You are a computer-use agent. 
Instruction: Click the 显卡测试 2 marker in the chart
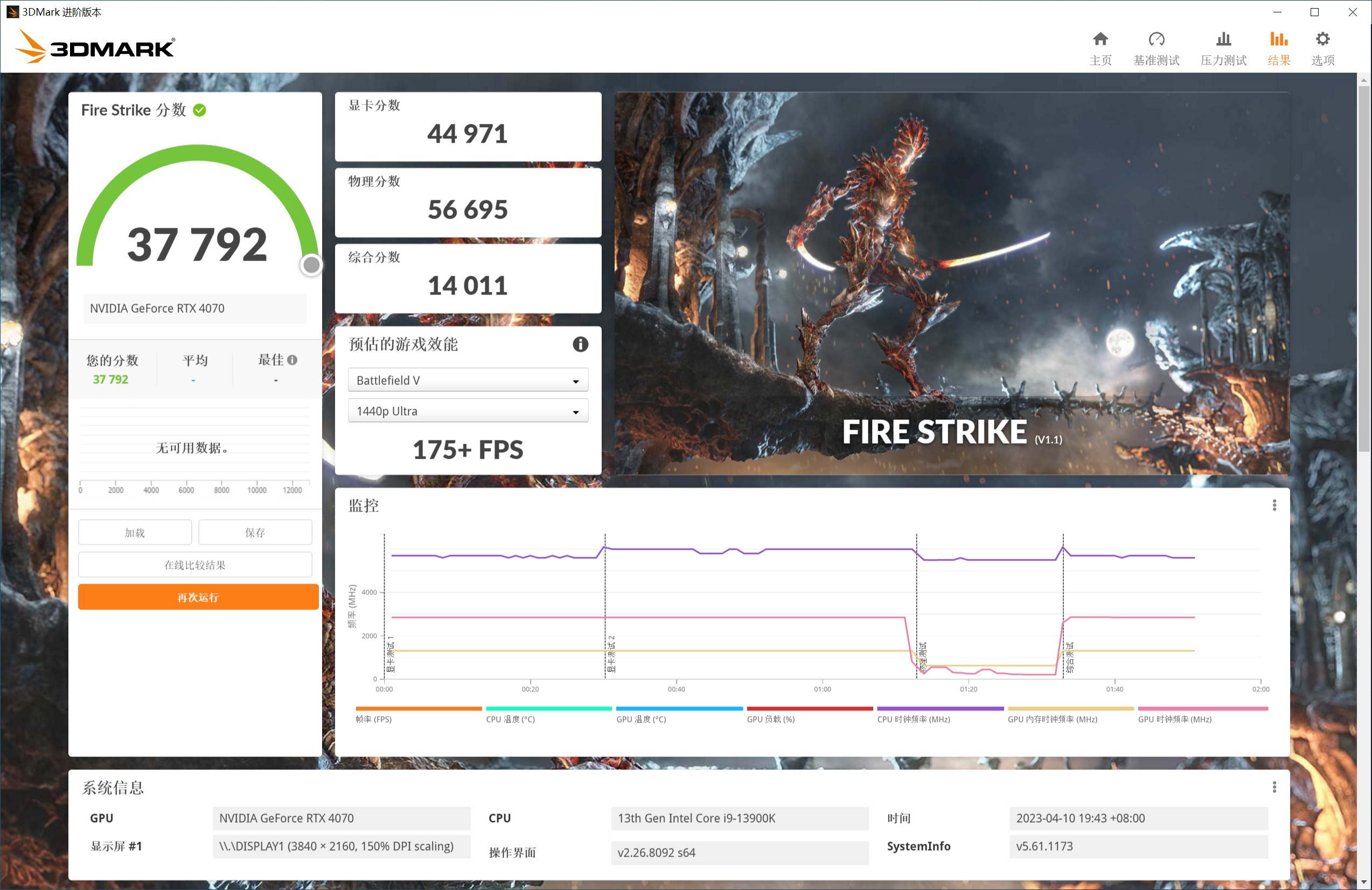[x=611, y=654]
